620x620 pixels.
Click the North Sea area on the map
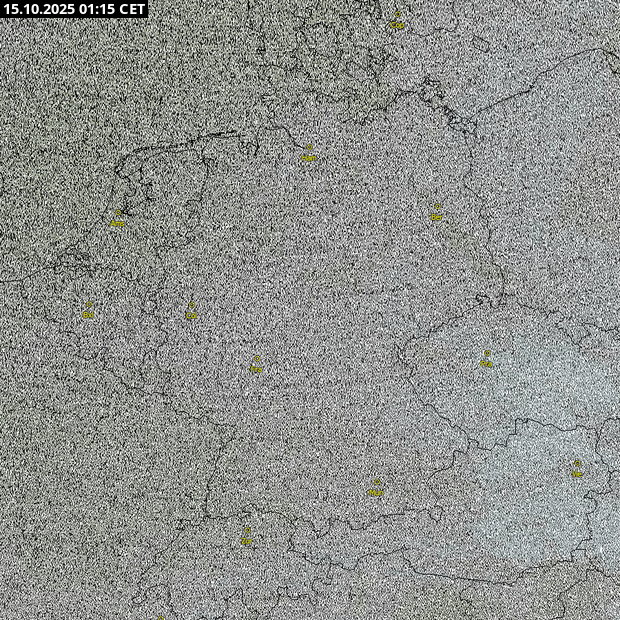pyautogui.click(x=60, y=100)
